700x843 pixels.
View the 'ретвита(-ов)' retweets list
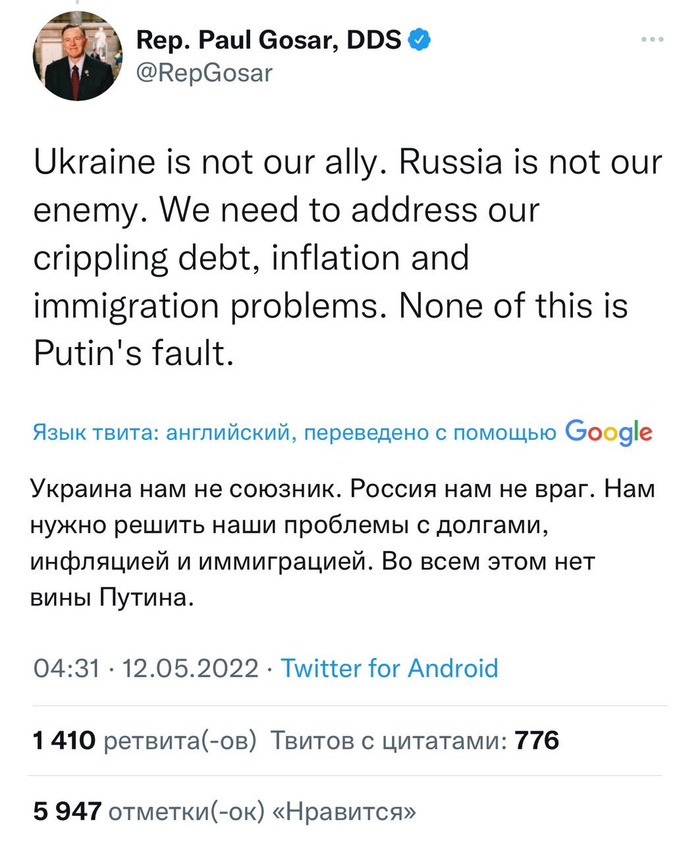point(181,741)
